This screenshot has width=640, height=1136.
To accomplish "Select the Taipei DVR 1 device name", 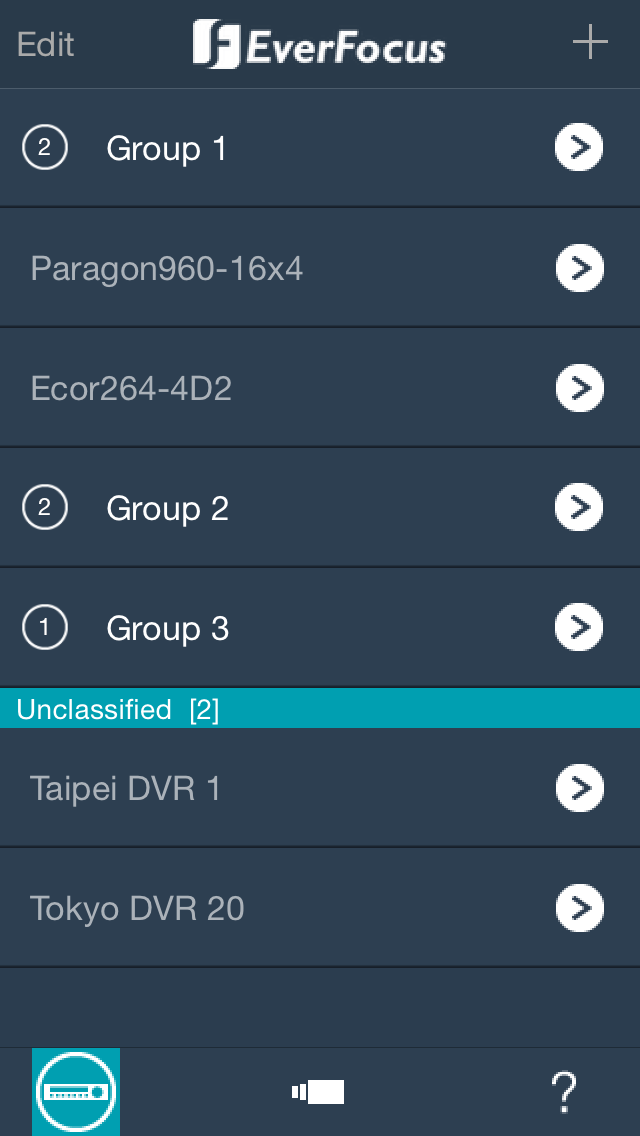I will coord(125,789).
